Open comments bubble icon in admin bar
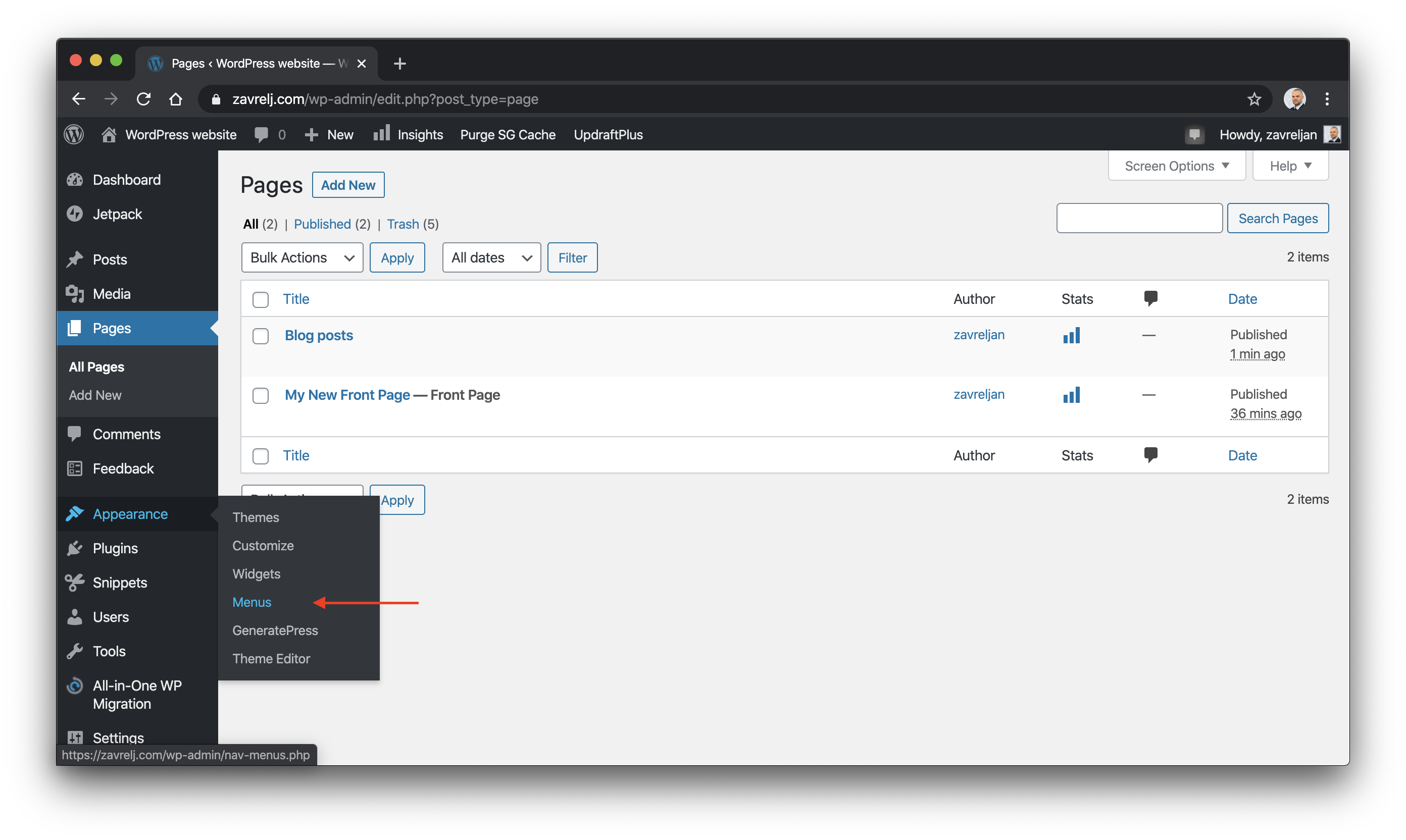Screen dimensions: 1406x840 click(x=261, y=135)
